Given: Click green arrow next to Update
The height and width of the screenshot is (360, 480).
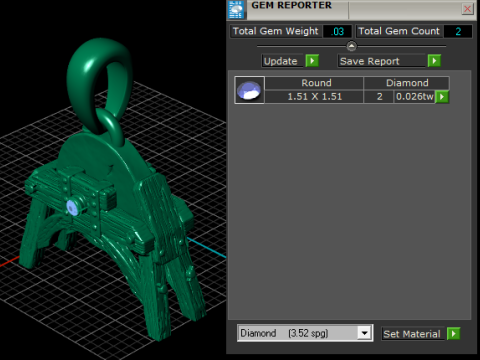Looking at the screenshot, I should (x=312, y=61).
